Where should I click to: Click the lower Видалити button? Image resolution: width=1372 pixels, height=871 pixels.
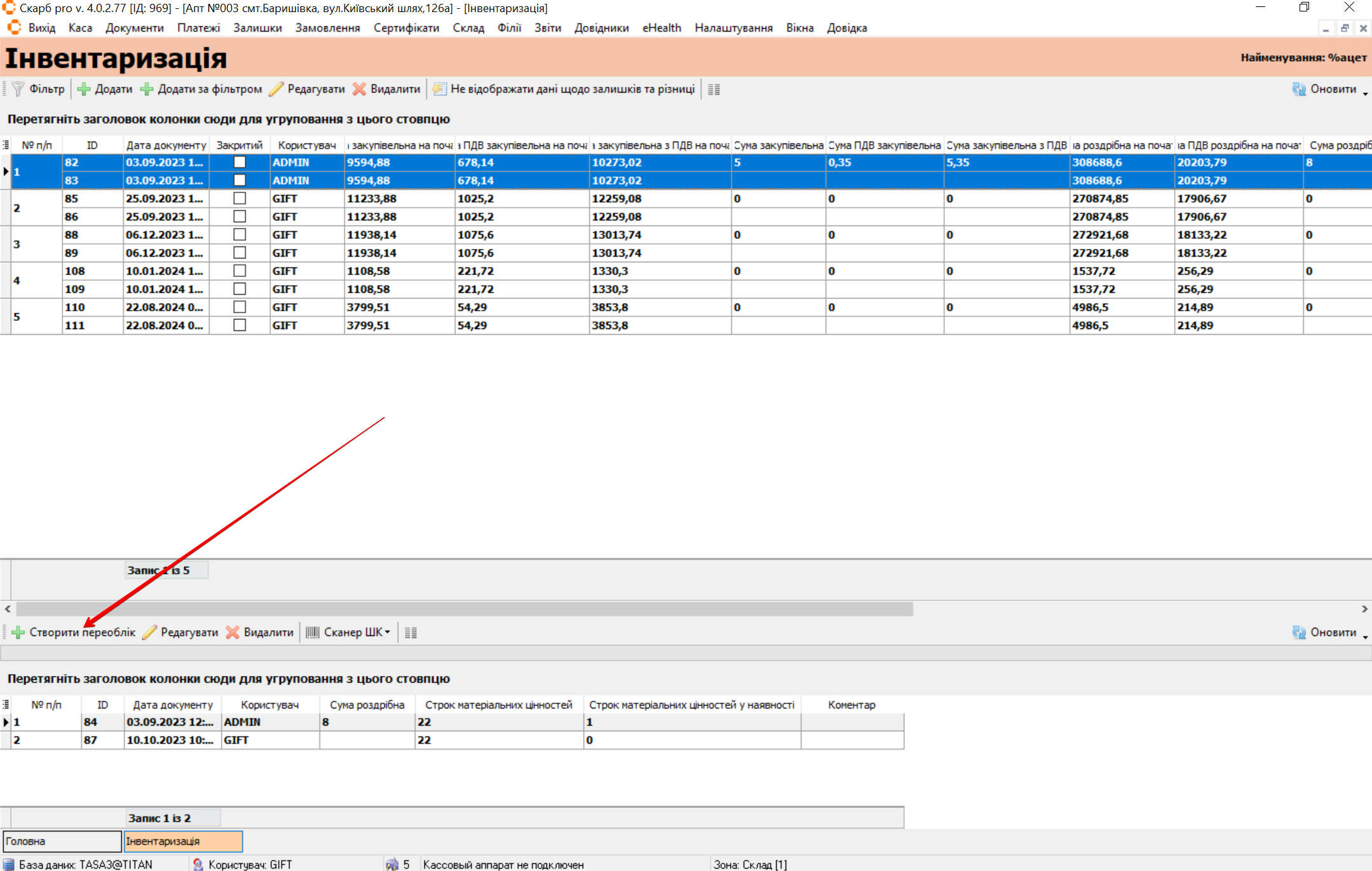[x=260, y=632]
